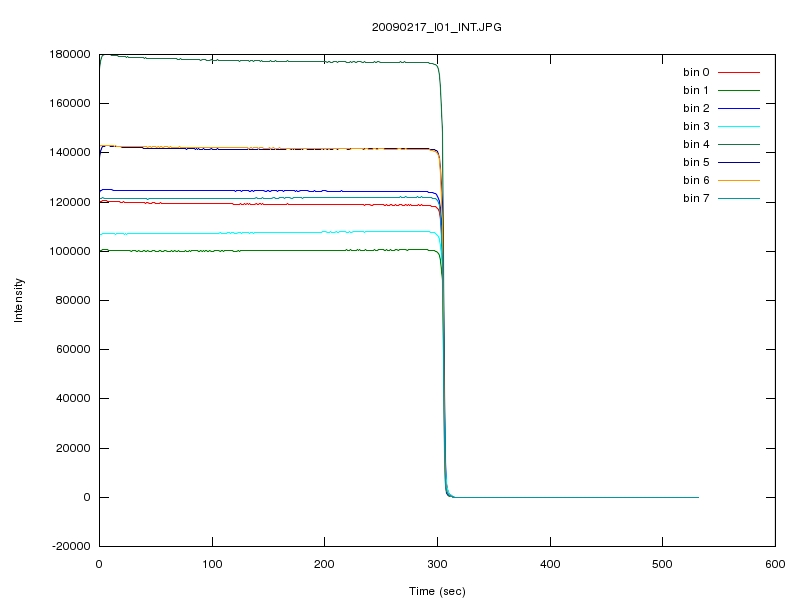The height and width of the screenshot is (600, 800).
Task: Click the 200 x-axis tick label
Action: coord(324,564)
